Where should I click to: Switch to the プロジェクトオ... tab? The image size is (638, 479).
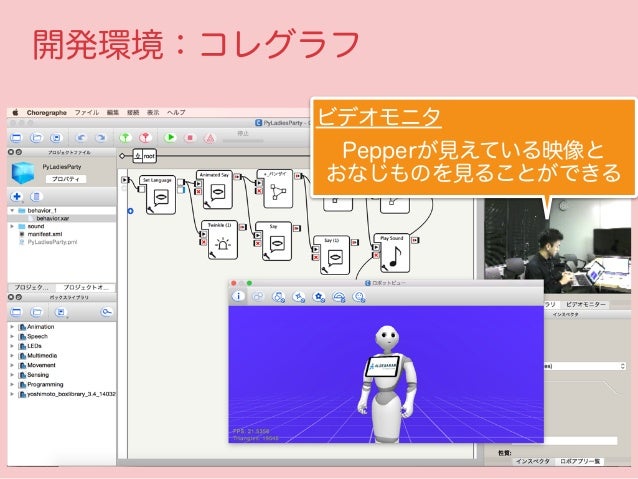pyautogui.click(x=85, y=288)
